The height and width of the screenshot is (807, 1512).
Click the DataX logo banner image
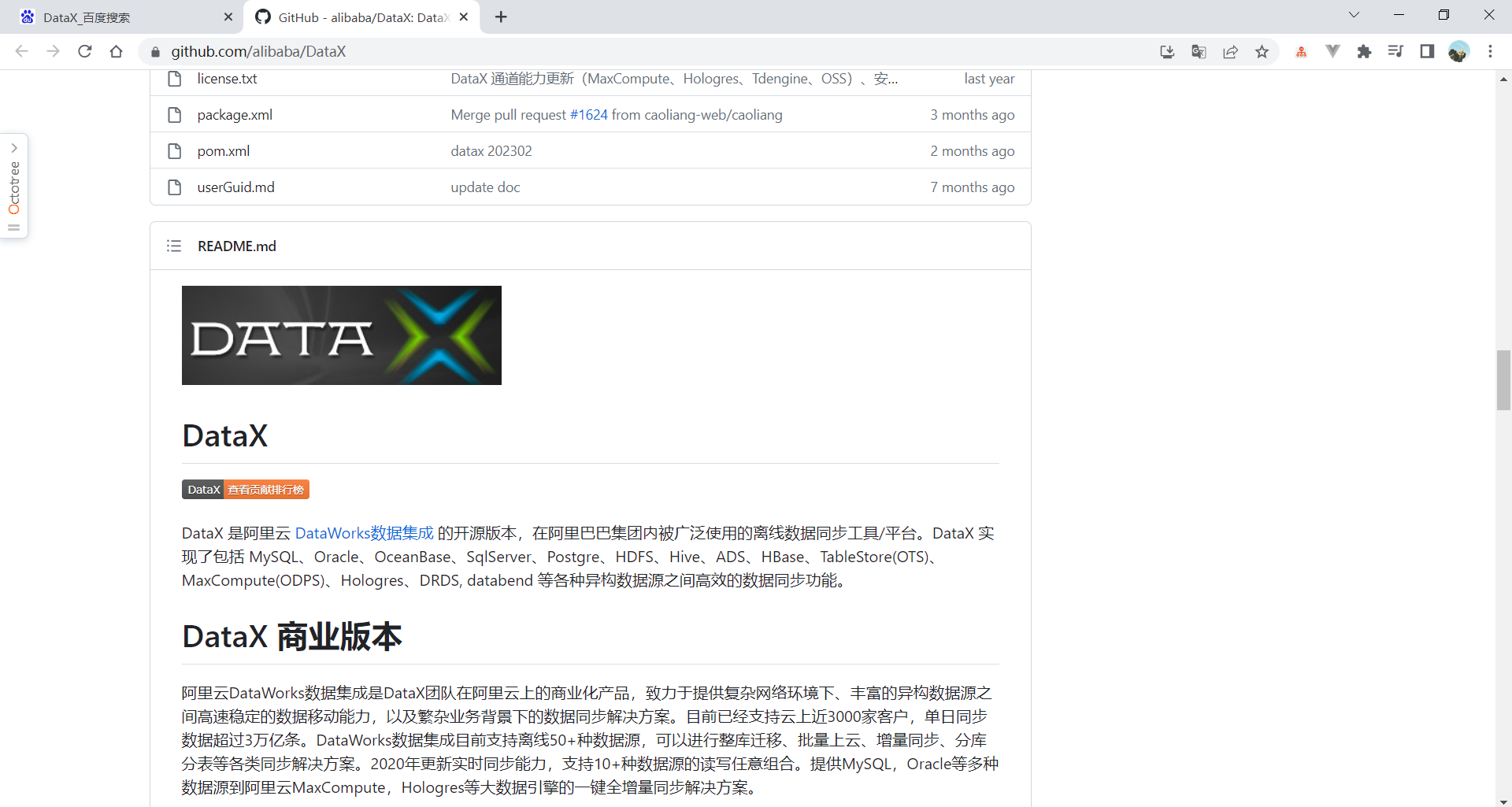pyautogui.click(x=342, y=335)
